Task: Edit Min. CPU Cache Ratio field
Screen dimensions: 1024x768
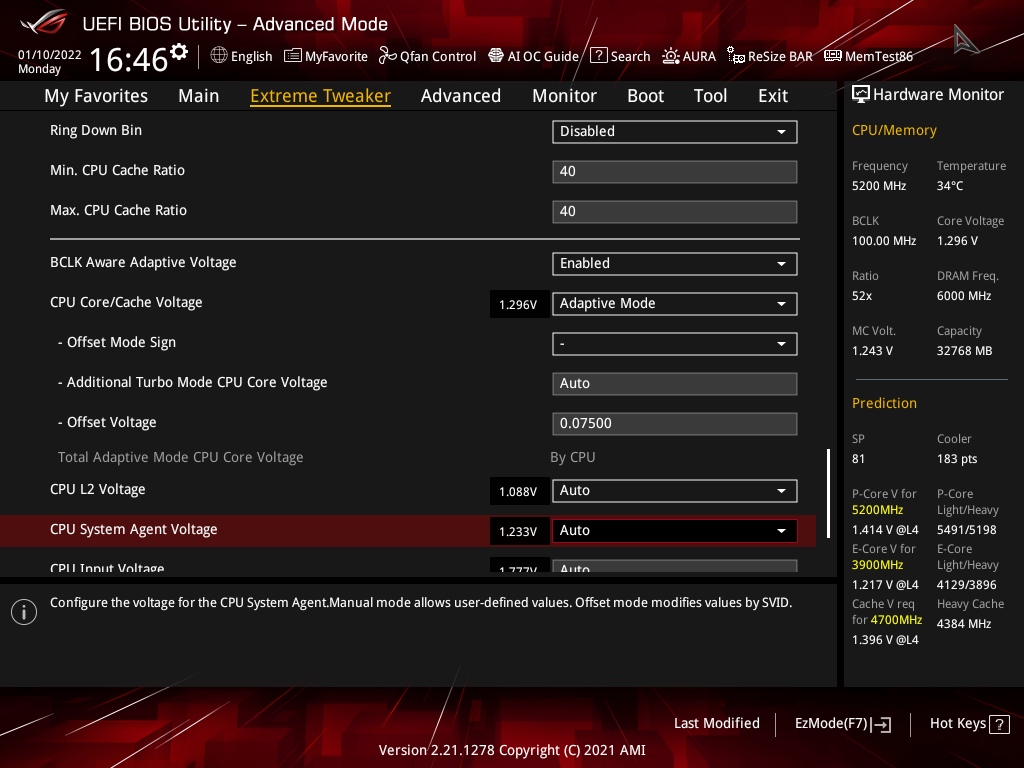Action: pos(675,172)
